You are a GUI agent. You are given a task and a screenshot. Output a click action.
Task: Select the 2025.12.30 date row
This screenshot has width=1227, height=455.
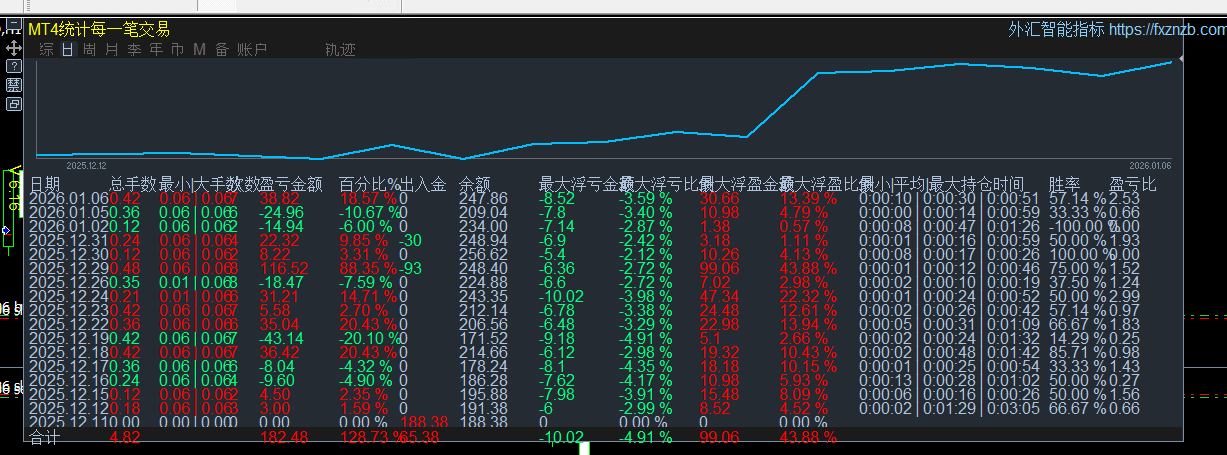(69, 255)
